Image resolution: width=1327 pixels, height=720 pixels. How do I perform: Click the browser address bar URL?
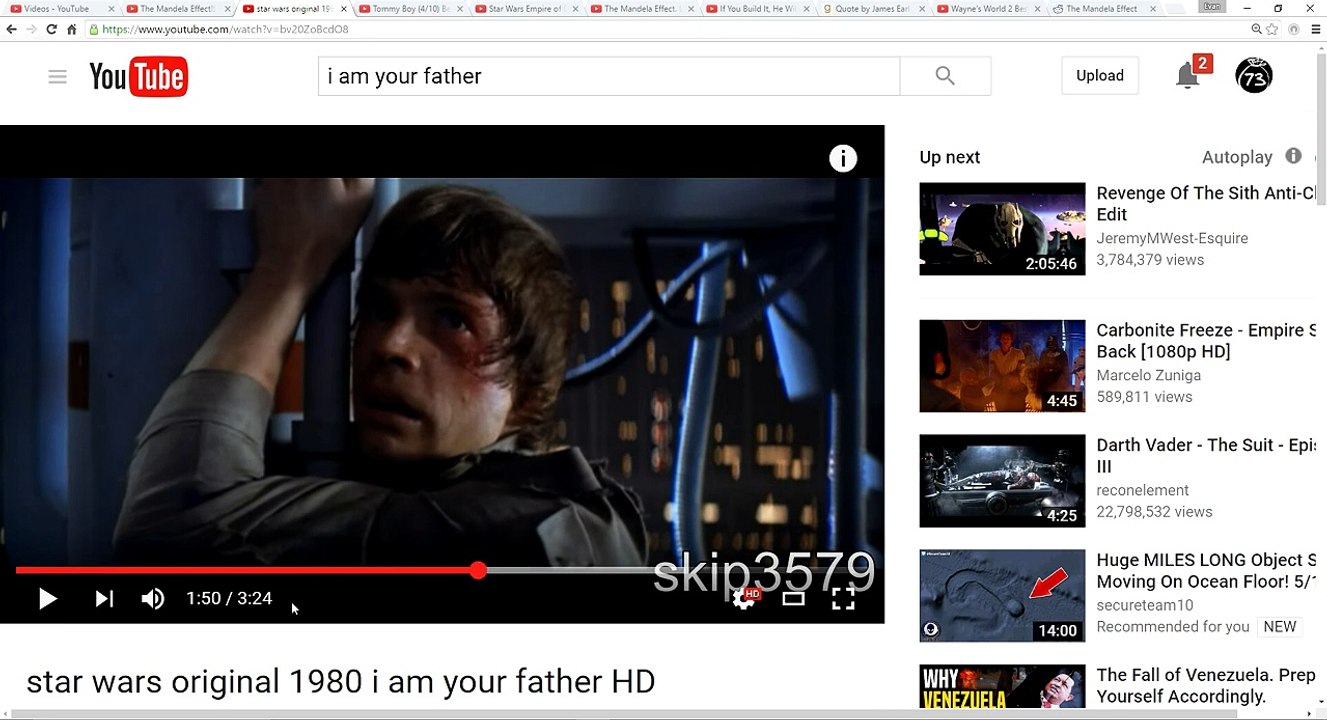pyautogui.click(x=225, y=29)
